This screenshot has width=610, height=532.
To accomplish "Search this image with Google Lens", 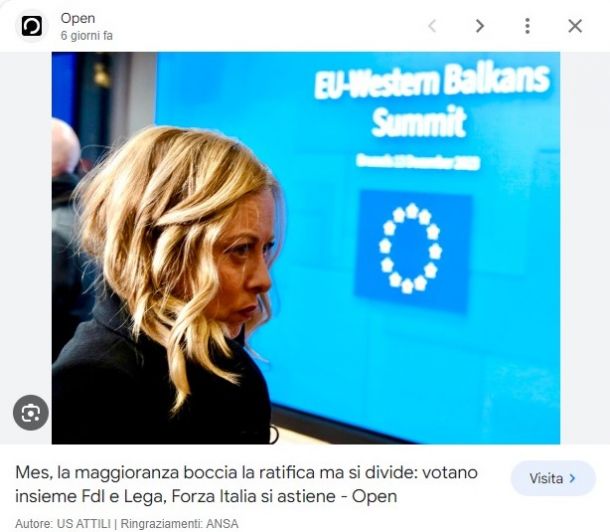I will (x=31, y=413).
